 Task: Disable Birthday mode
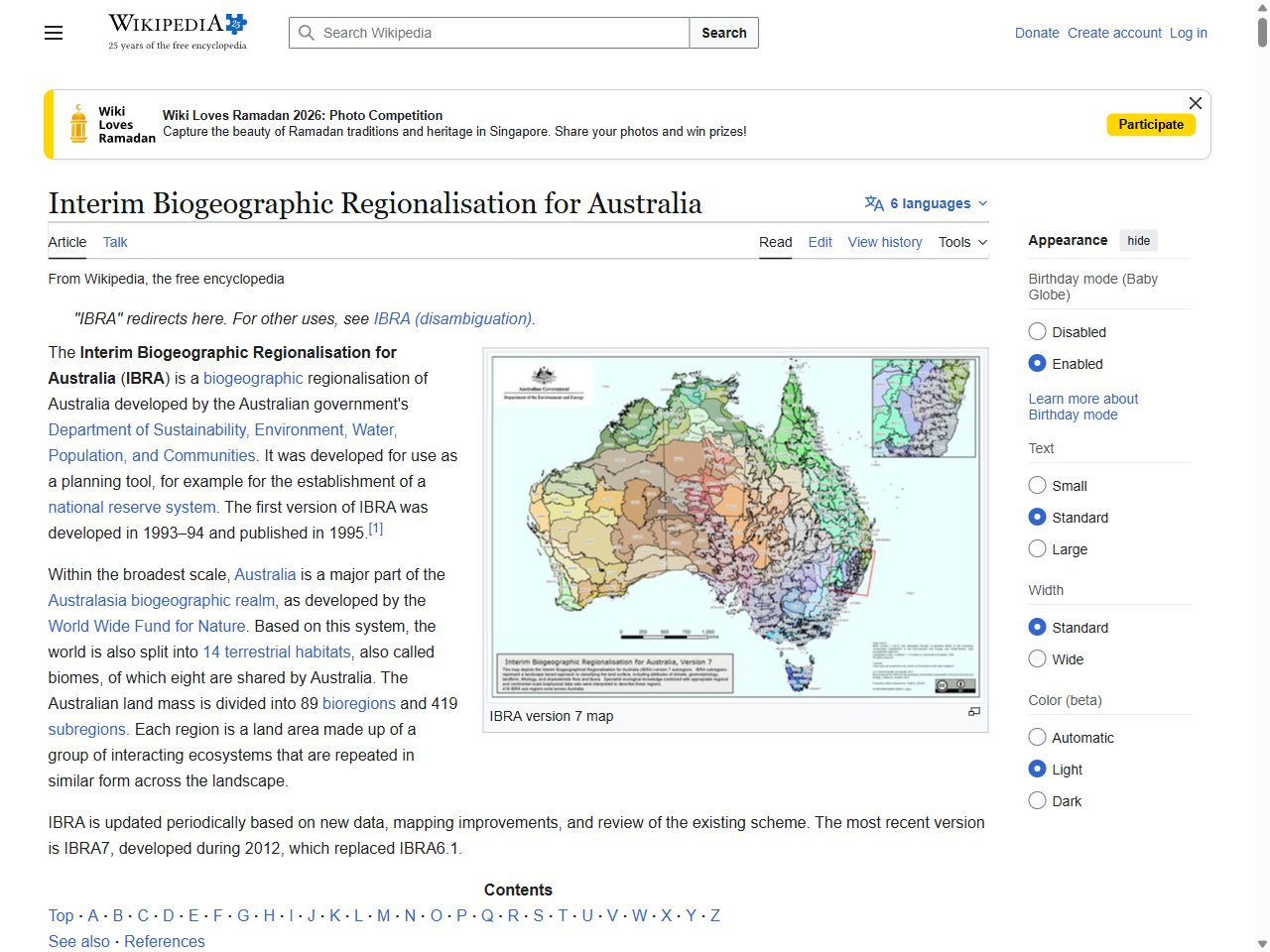click(1037, 331)
